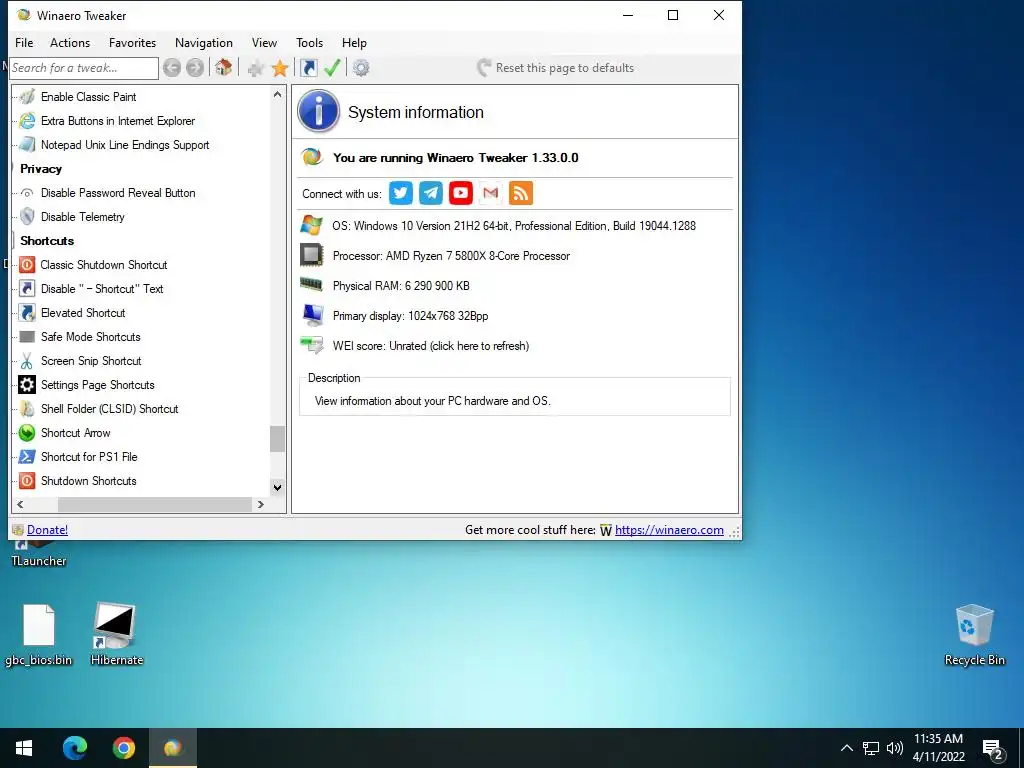This screenshot has height=768, width=1024.
Task: Select the Shortcuts category in tree
Action: (47, 240)
